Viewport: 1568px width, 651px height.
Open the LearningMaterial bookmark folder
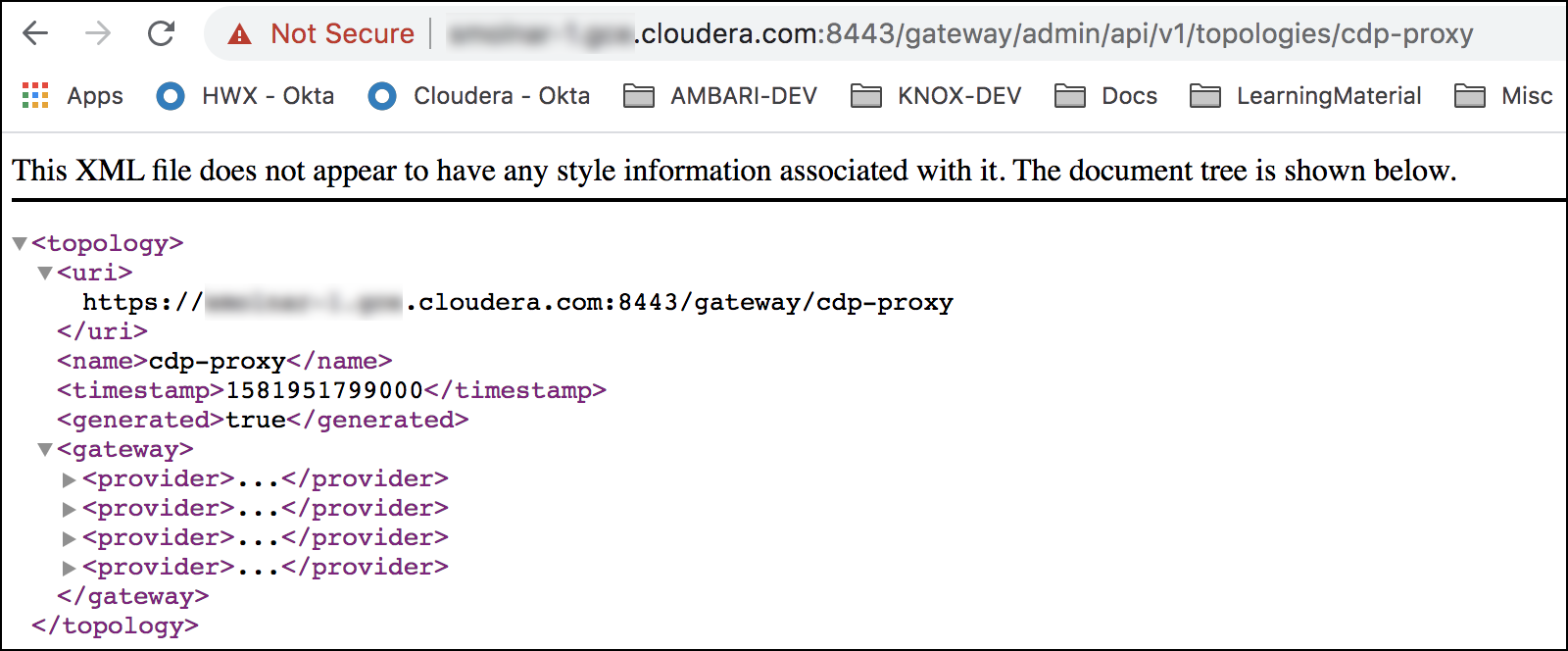pyautogui.click(x=1305, y=95)
